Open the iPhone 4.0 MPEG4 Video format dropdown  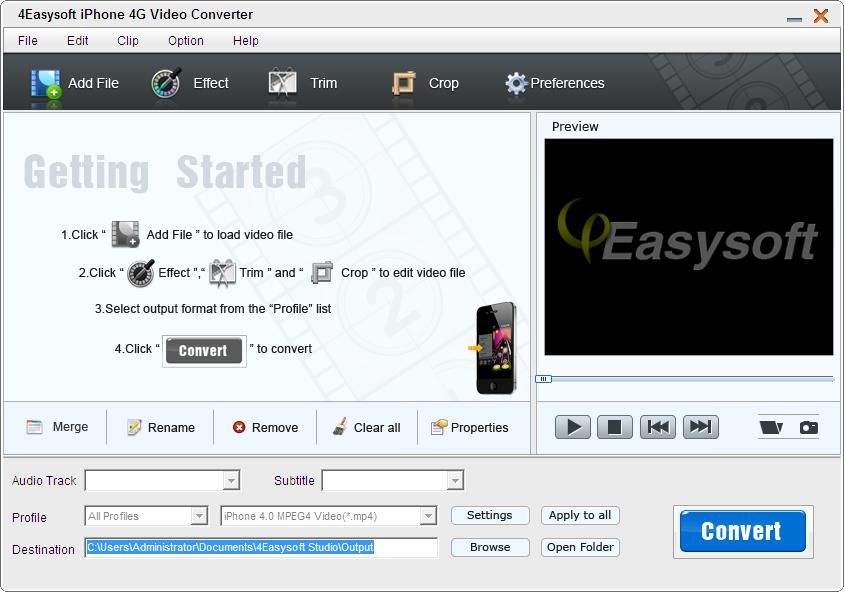[x=428, y=516]
